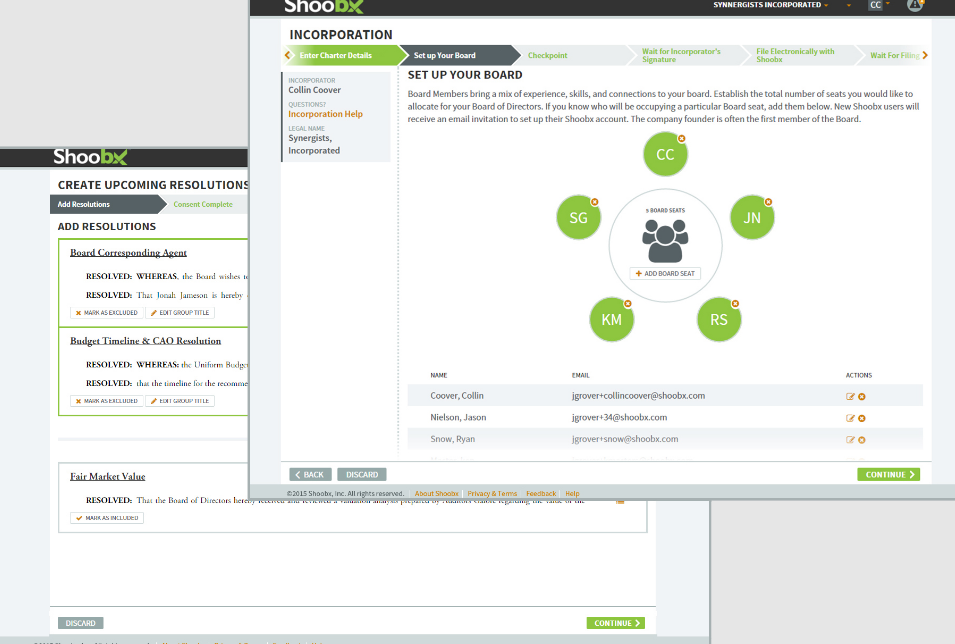Open the Incorporation Help link
The height and width of the screenshot is (644, 955).
[x=325, y=114]
